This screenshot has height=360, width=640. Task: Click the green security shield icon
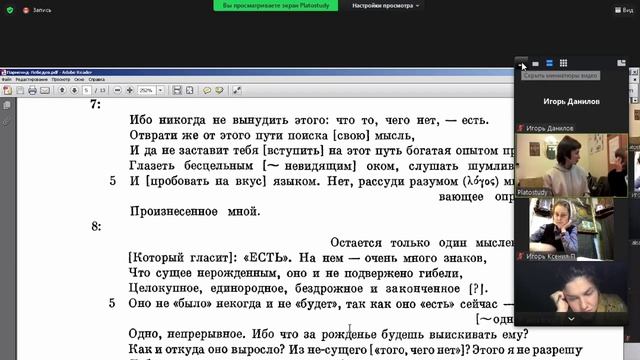click(10, 10)
